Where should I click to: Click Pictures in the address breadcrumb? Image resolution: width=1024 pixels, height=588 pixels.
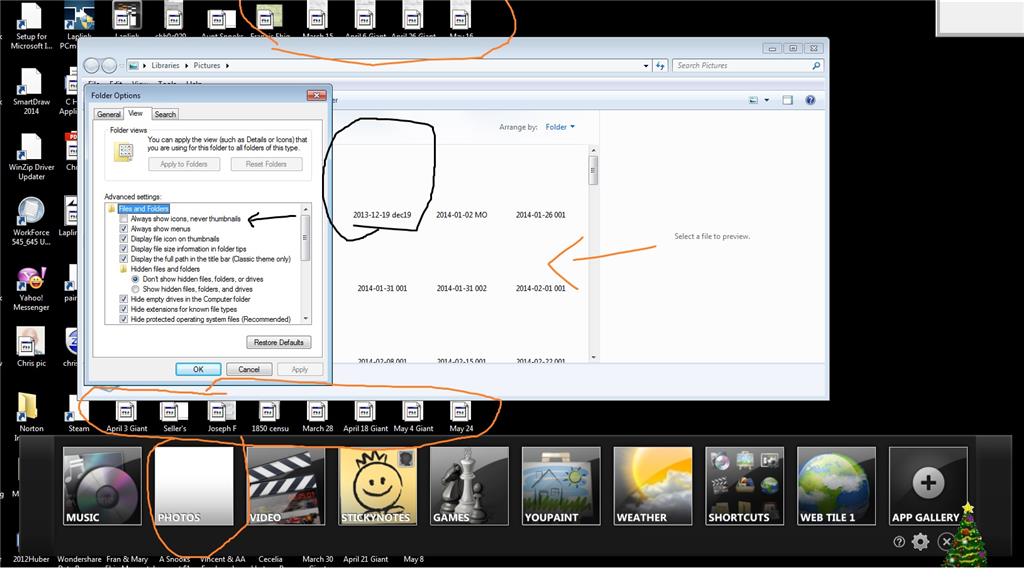206,65
